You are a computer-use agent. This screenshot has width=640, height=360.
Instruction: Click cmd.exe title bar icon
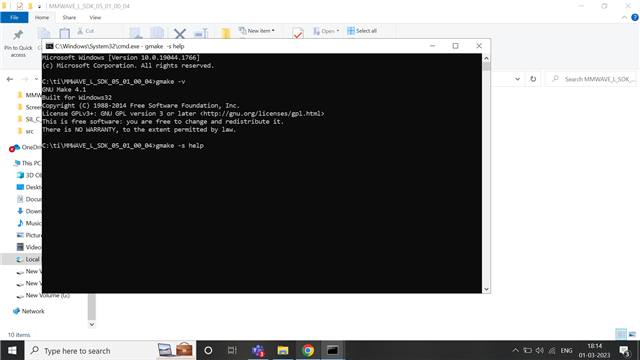click(49, 46)
